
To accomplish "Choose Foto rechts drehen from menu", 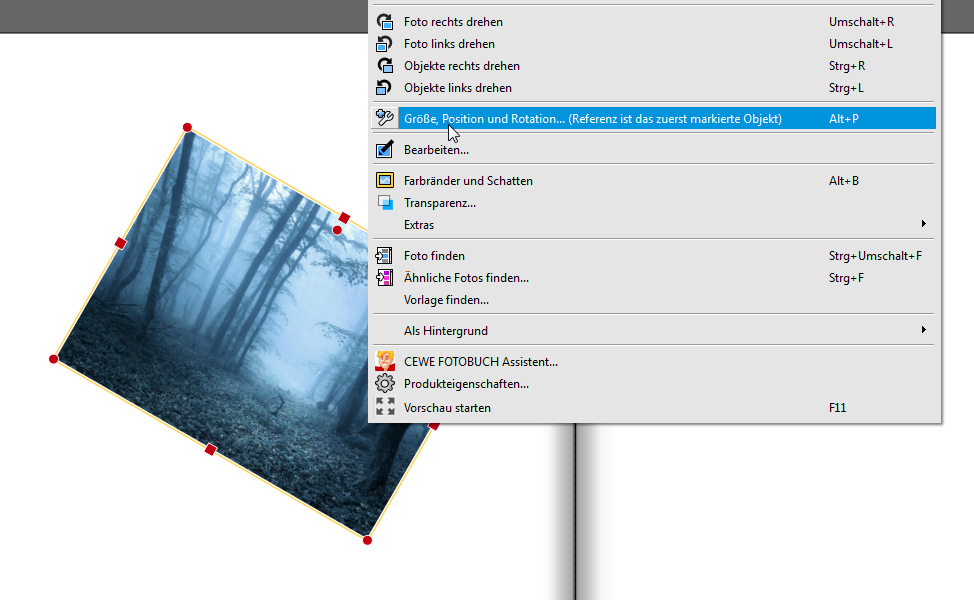I will 654,22.
